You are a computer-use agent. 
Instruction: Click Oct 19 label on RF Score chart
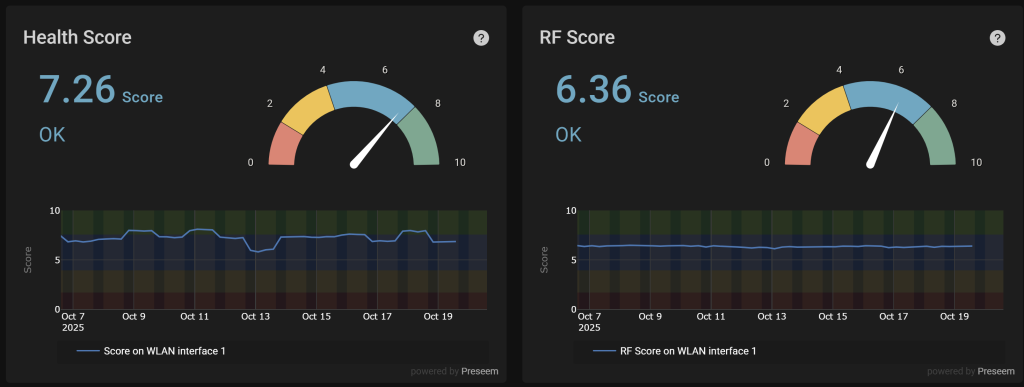coord(954,317)
